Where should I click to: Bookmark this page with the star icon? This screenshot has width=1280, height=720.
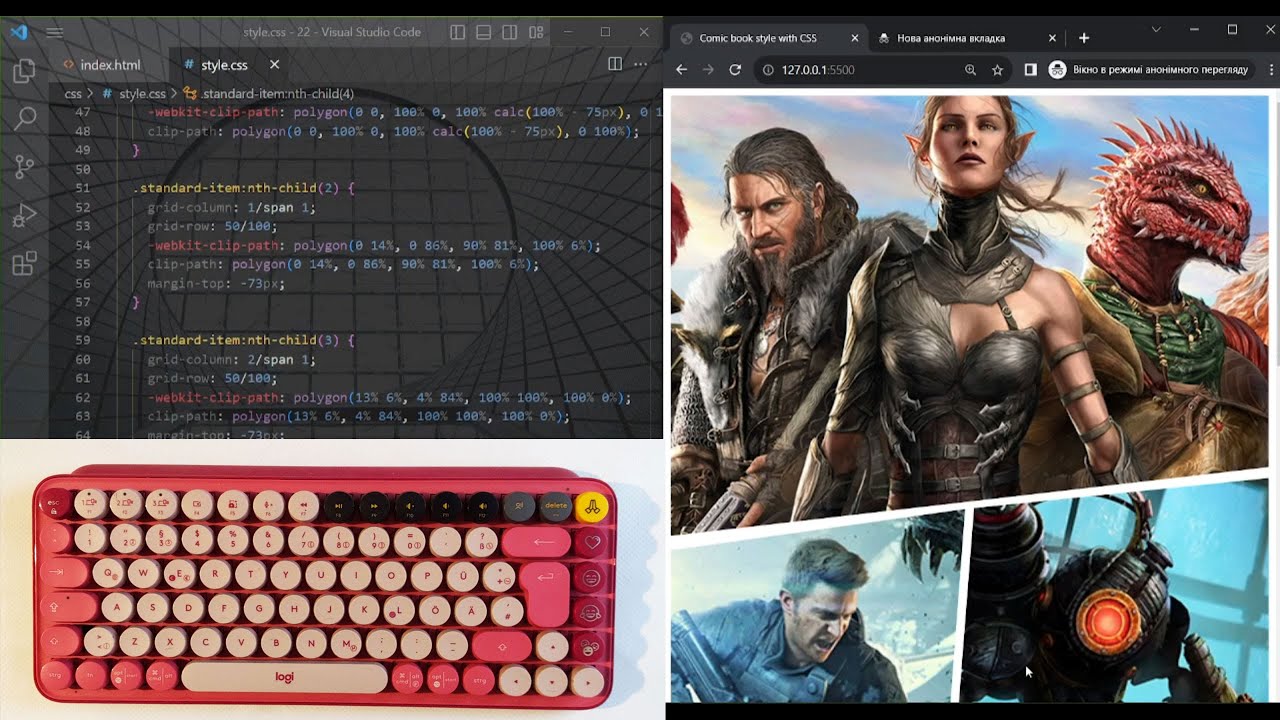[x=997, y=70]
